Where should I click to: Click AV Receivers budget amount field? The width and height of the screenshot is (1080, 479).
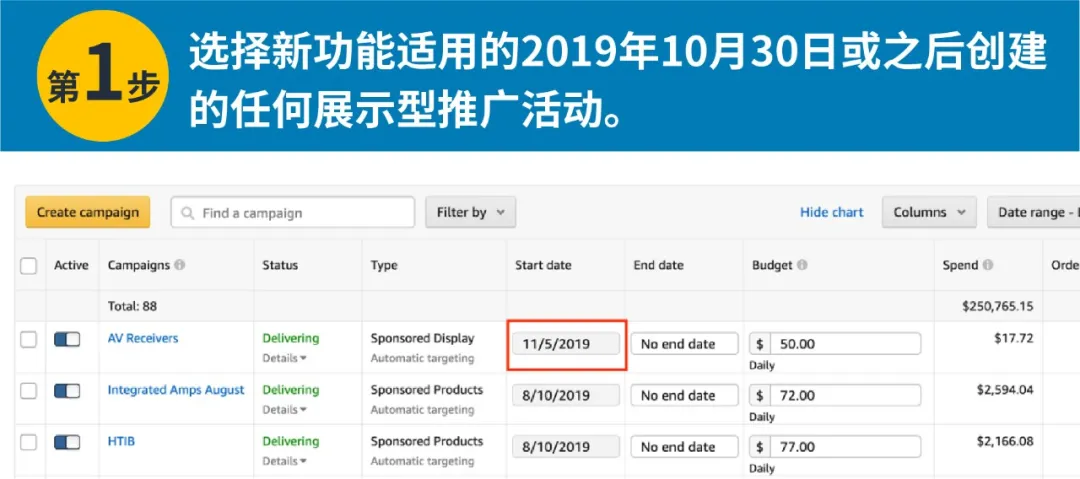(843, 344)
